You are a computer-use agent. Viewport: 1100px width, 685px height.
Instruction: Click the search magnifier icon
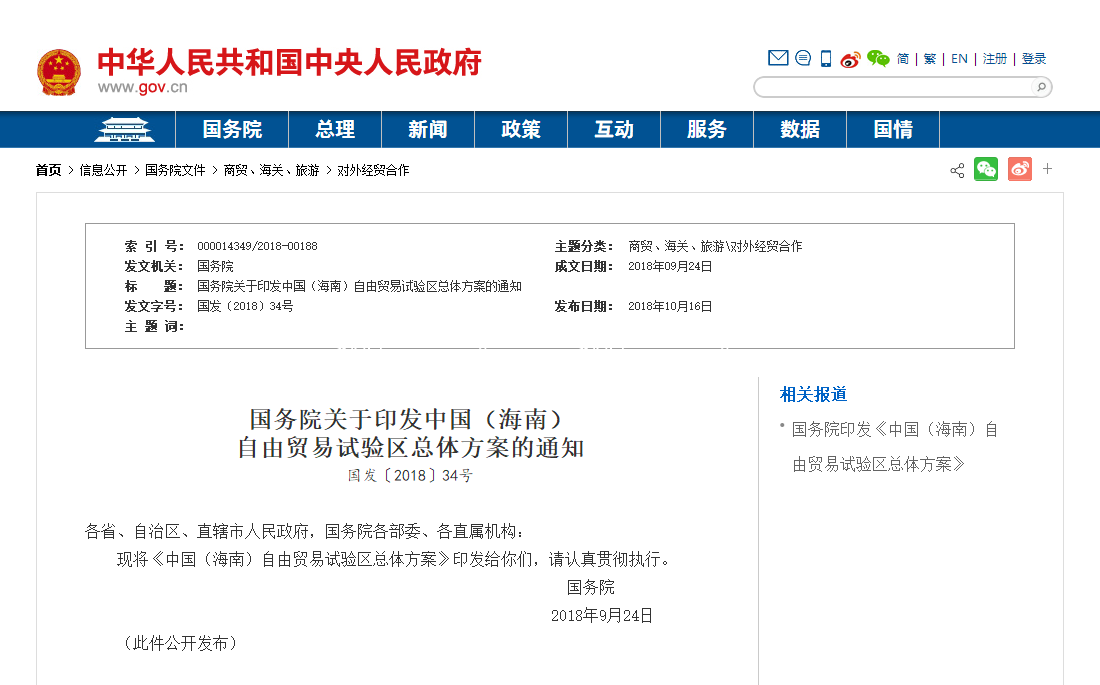[1042, 87]
